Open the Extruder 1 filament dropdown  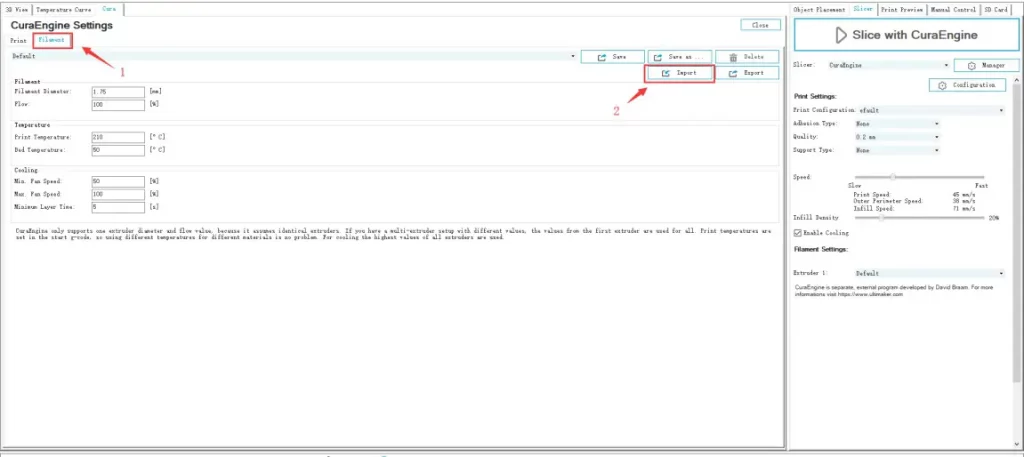coord(930,274)
